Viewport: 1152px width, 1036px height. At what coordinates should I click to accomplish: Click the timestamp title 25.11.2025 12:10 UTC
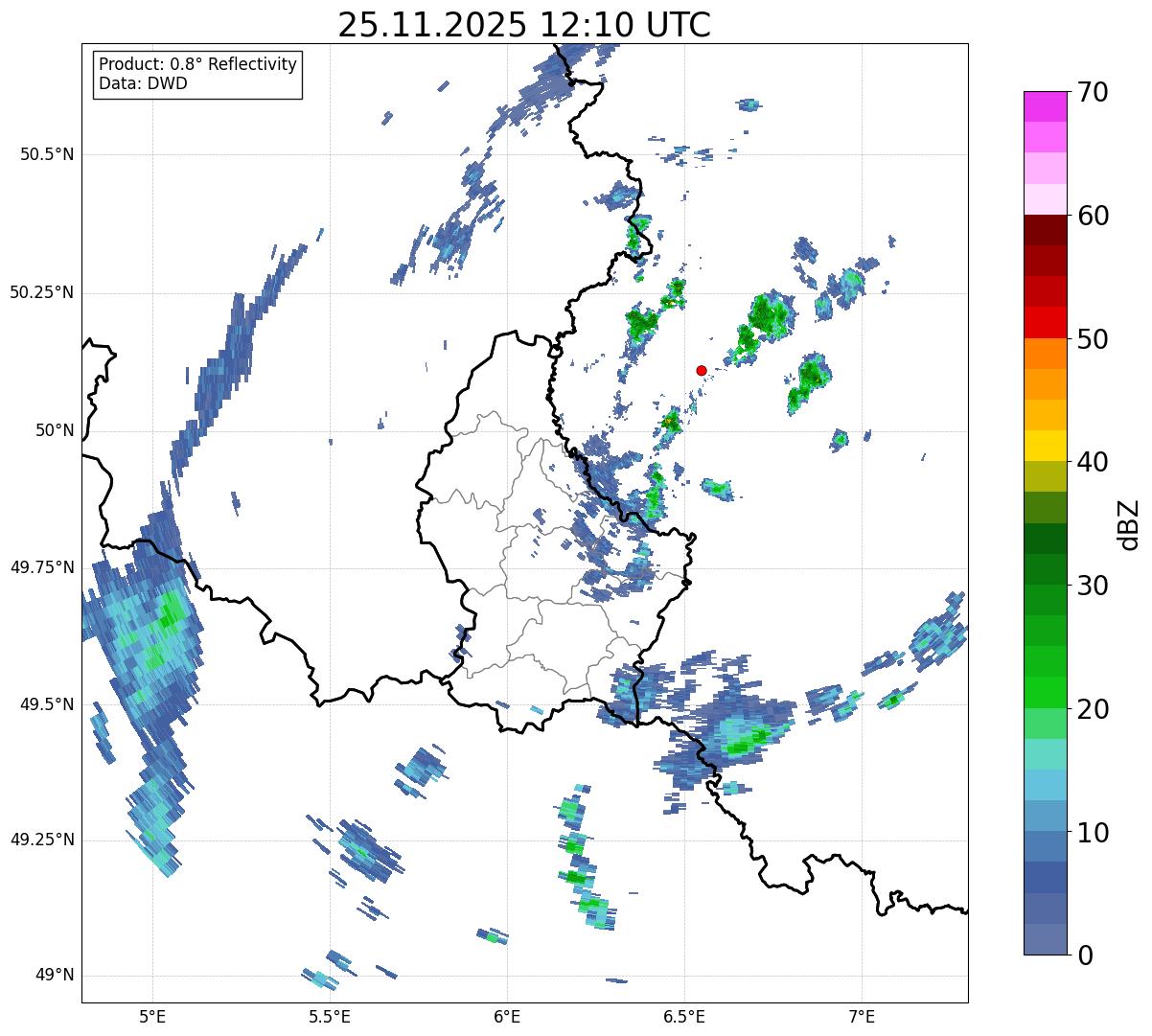tap(524, 25)
